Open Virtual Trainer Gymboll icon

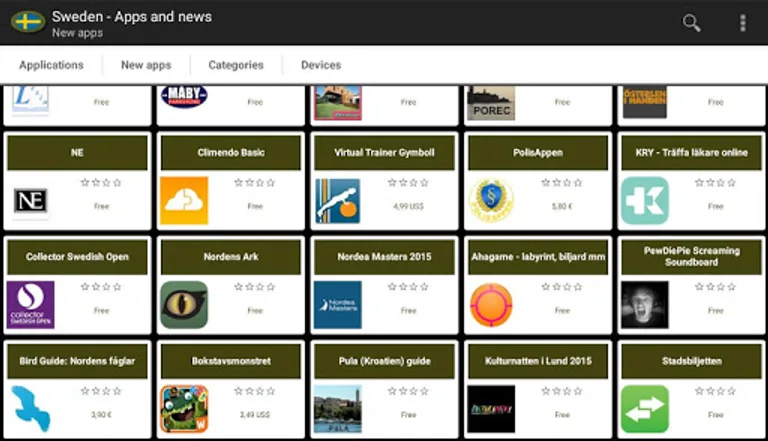click(x=337, y=200)
